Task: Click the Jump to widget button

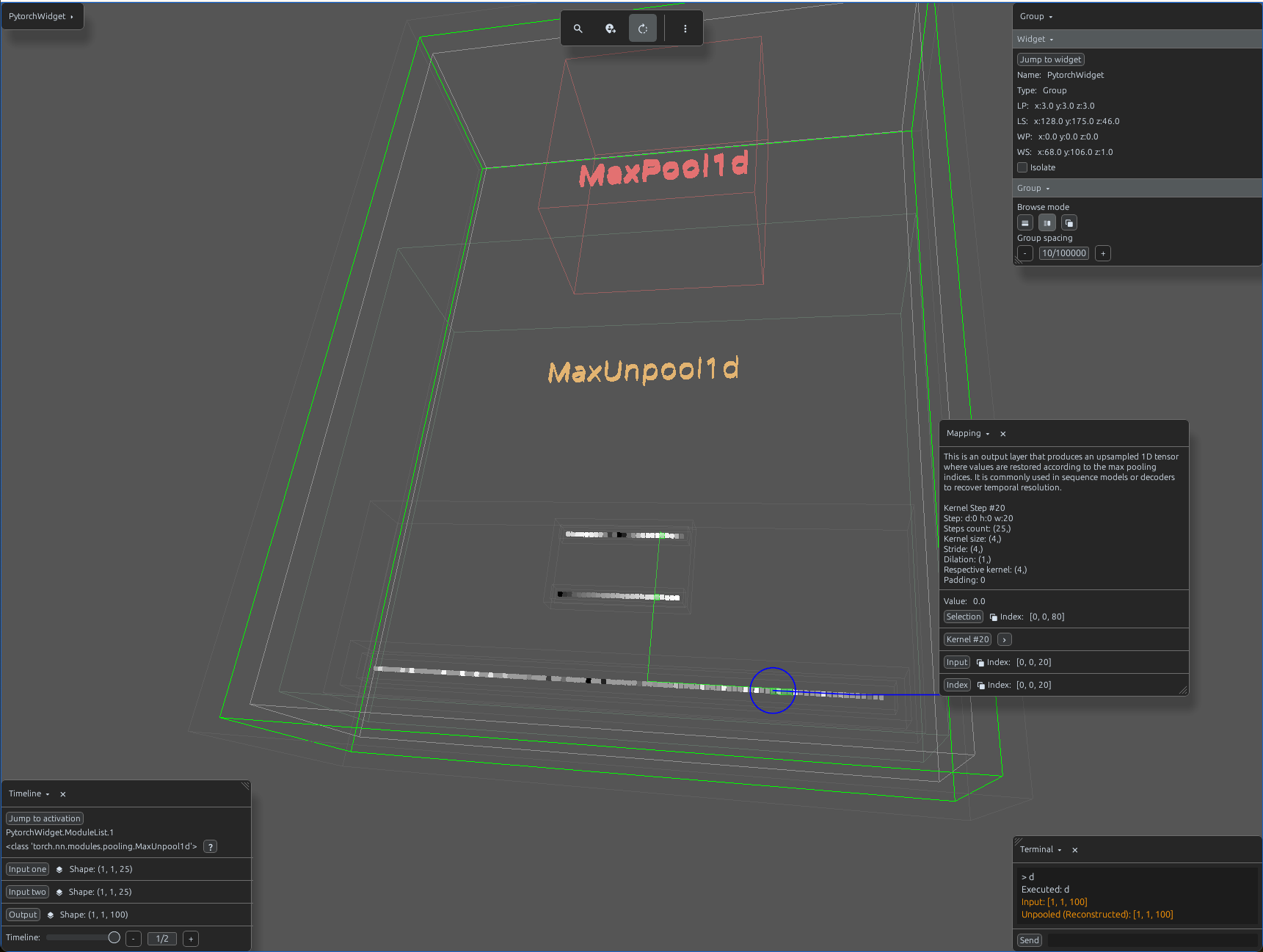Action: coord(1051,59)
